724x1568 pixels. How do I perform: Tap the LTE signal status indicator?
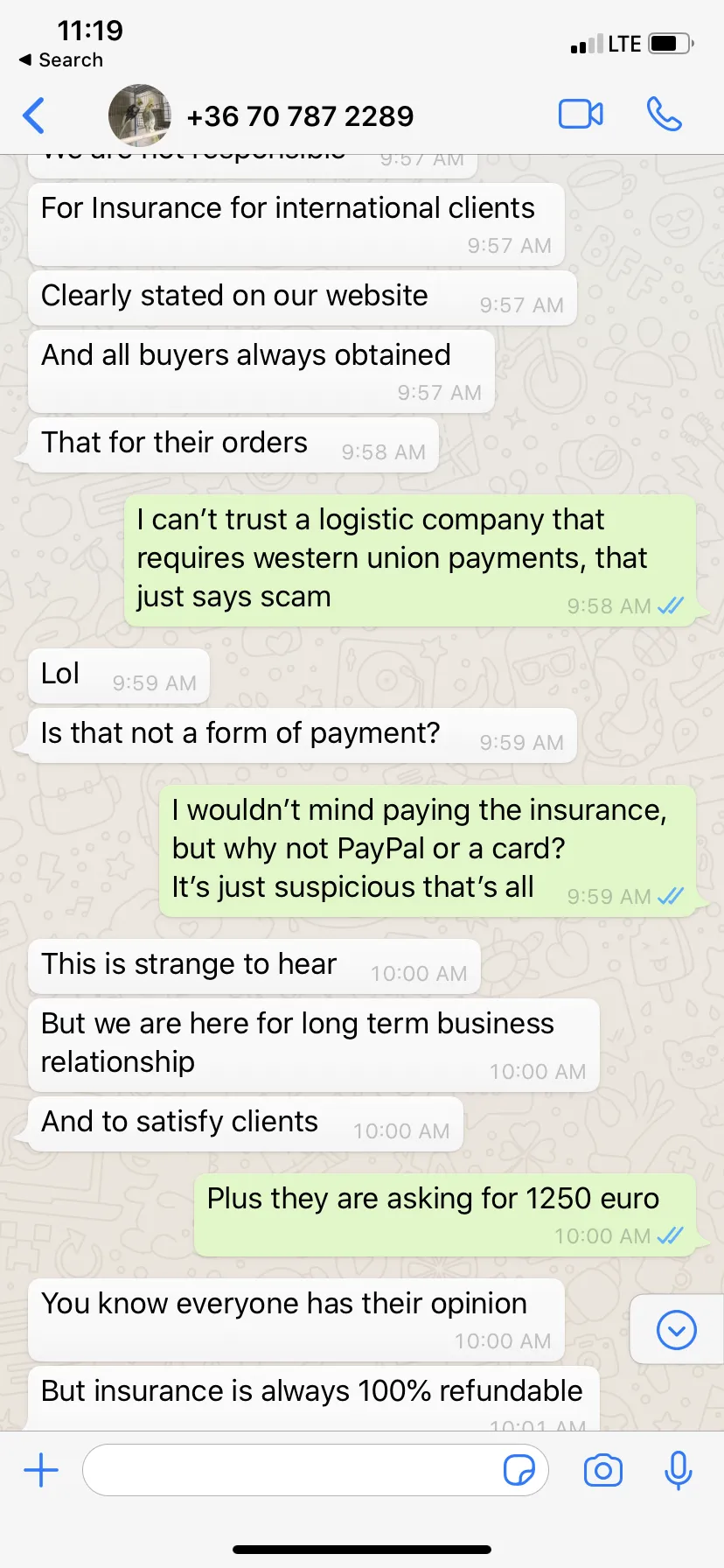coord(624,44)
